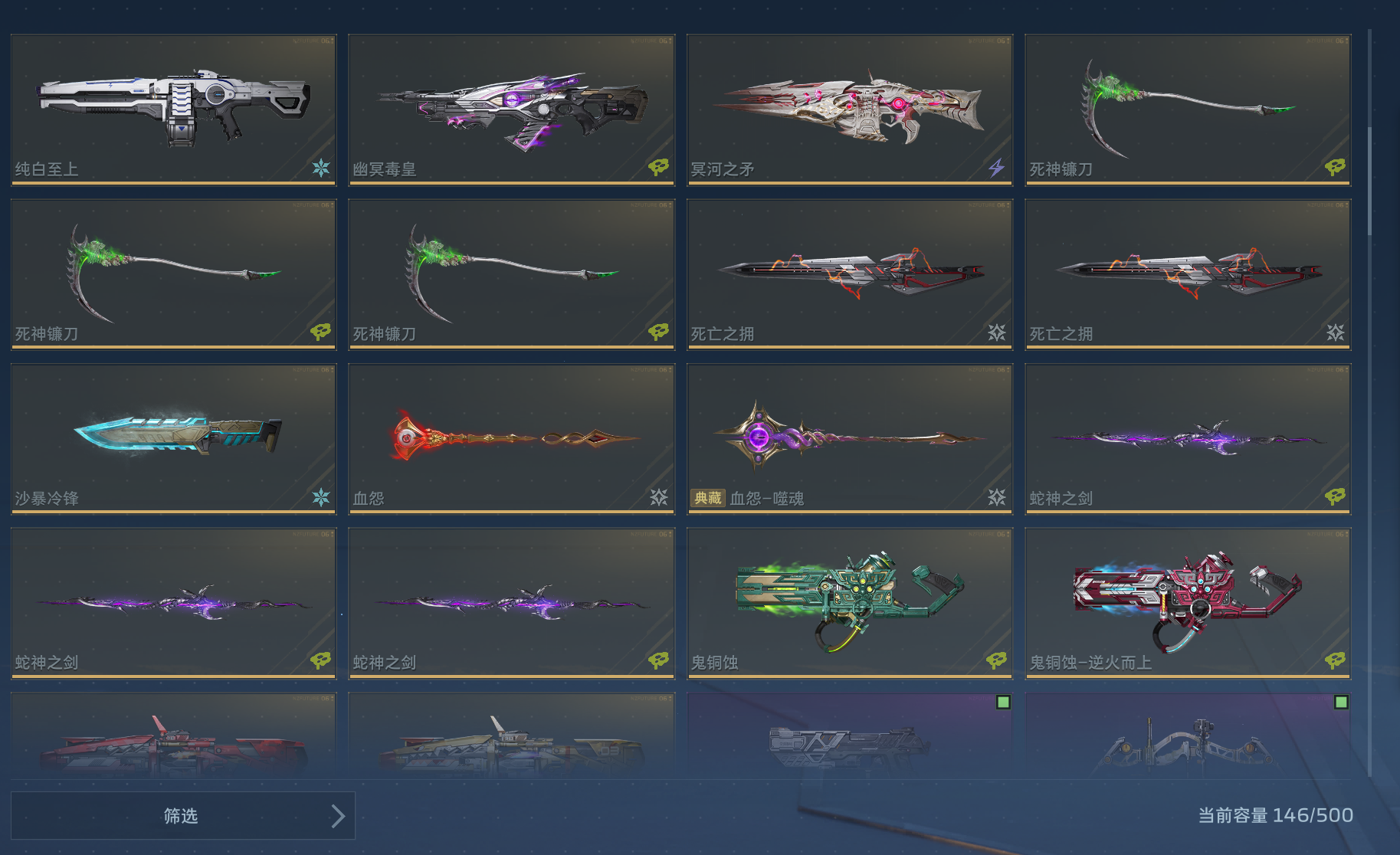The width and height of the screenshot is (1400, 855).
Task: Click snowflake icon on 沙暴冷锋 card
Action: (x=321, y=497)
